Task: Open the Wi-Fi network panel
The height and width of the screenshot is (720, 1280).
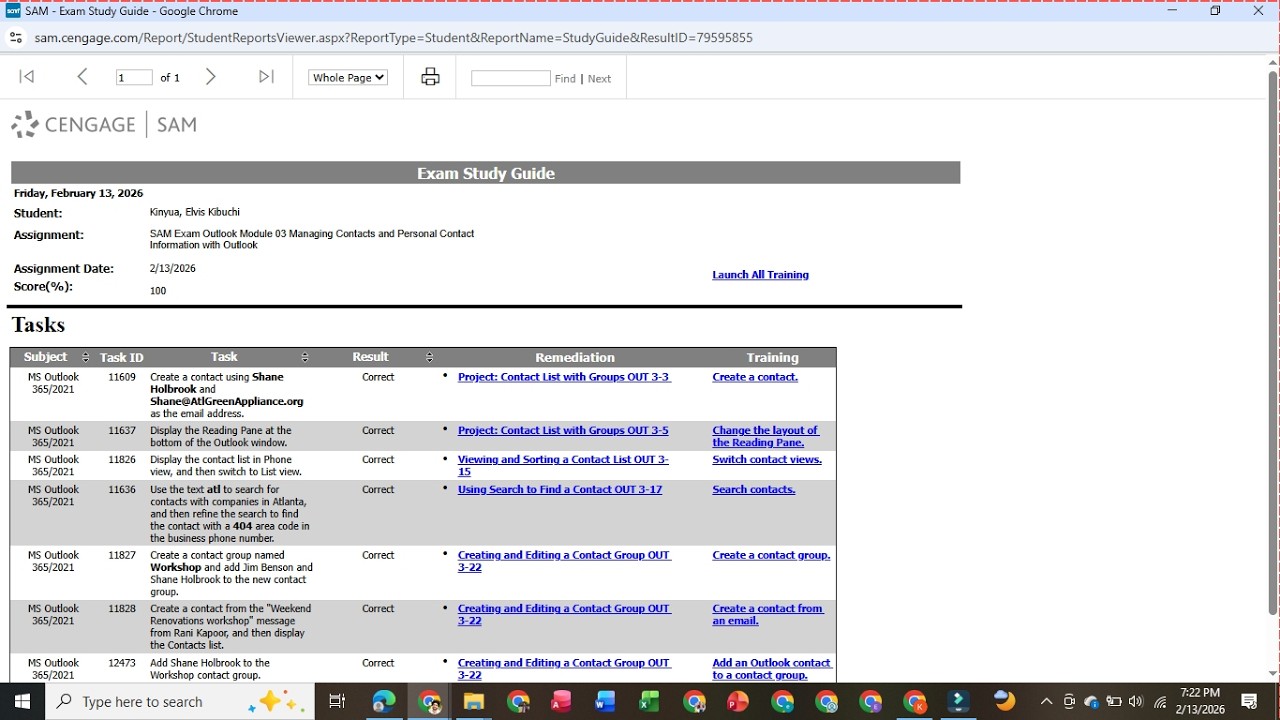Action: (1160, 702)
